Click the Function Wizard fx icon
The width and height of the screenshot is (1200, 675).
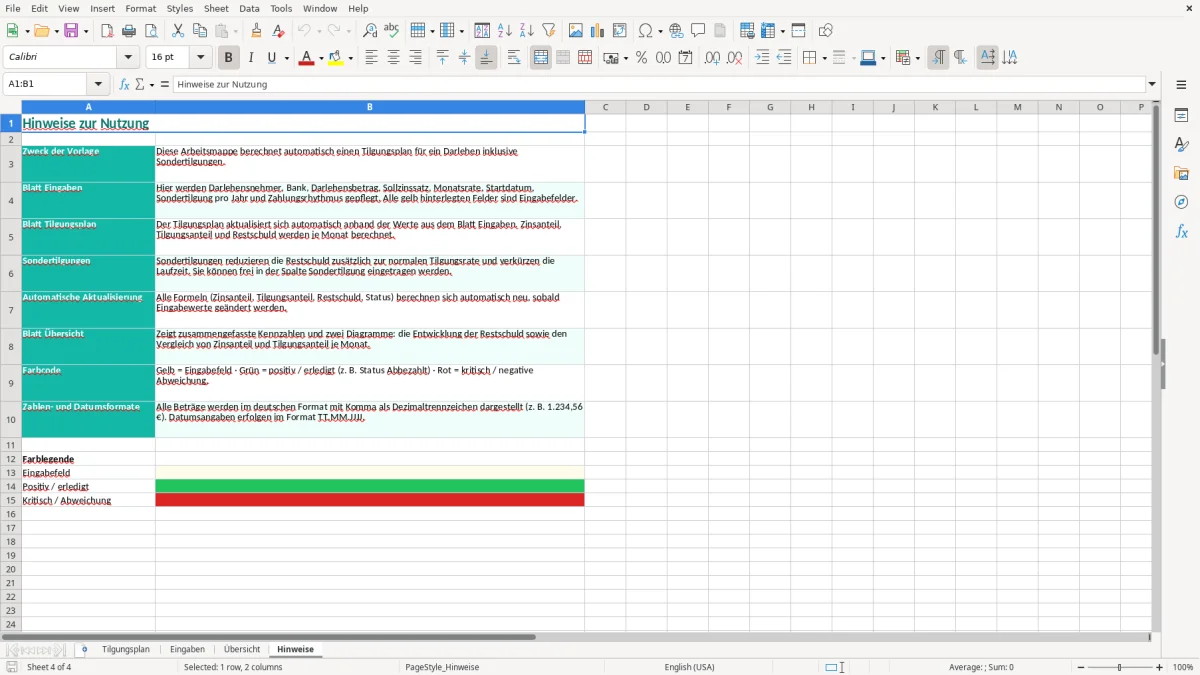(125, 85)
